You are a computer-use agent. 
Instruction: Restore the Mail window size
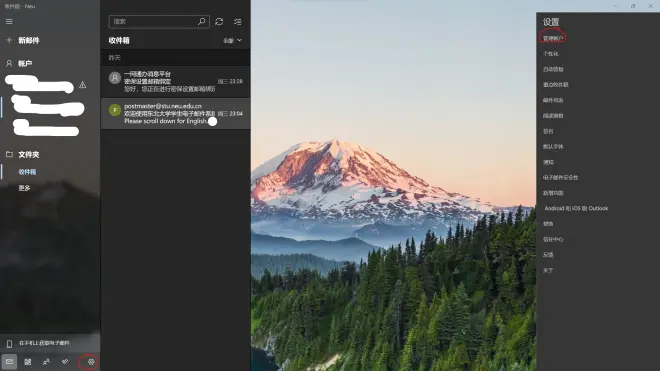click(633, 6)
